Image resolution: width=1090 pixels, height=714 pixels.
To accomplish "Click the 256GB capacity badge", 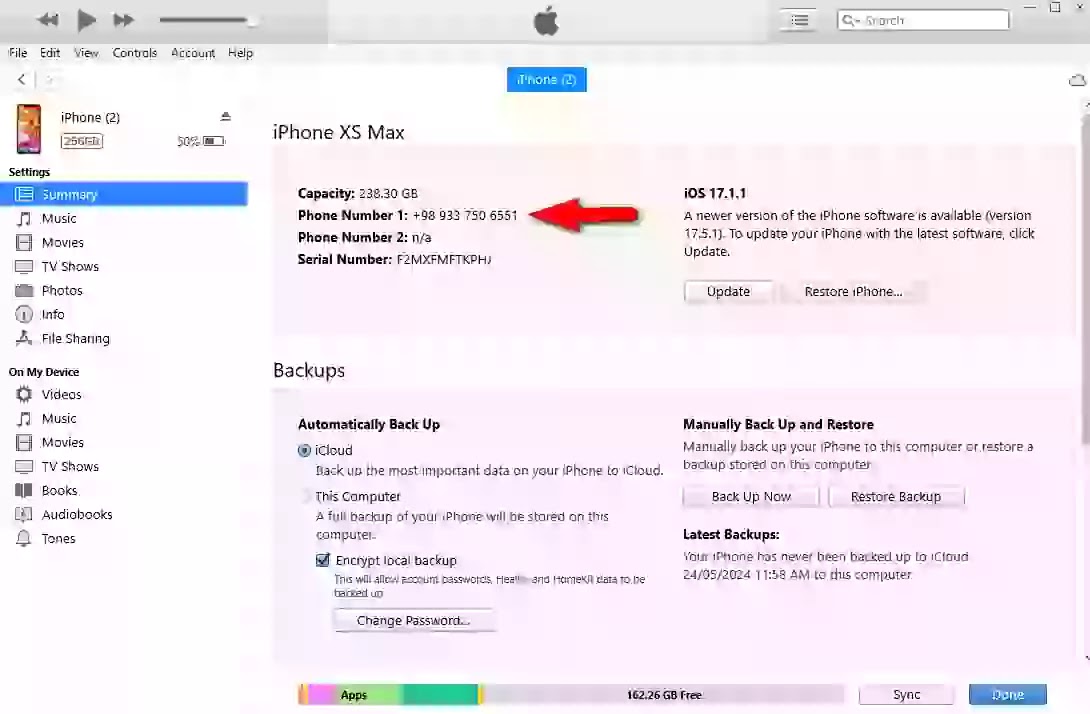I will tap(82, 141).
